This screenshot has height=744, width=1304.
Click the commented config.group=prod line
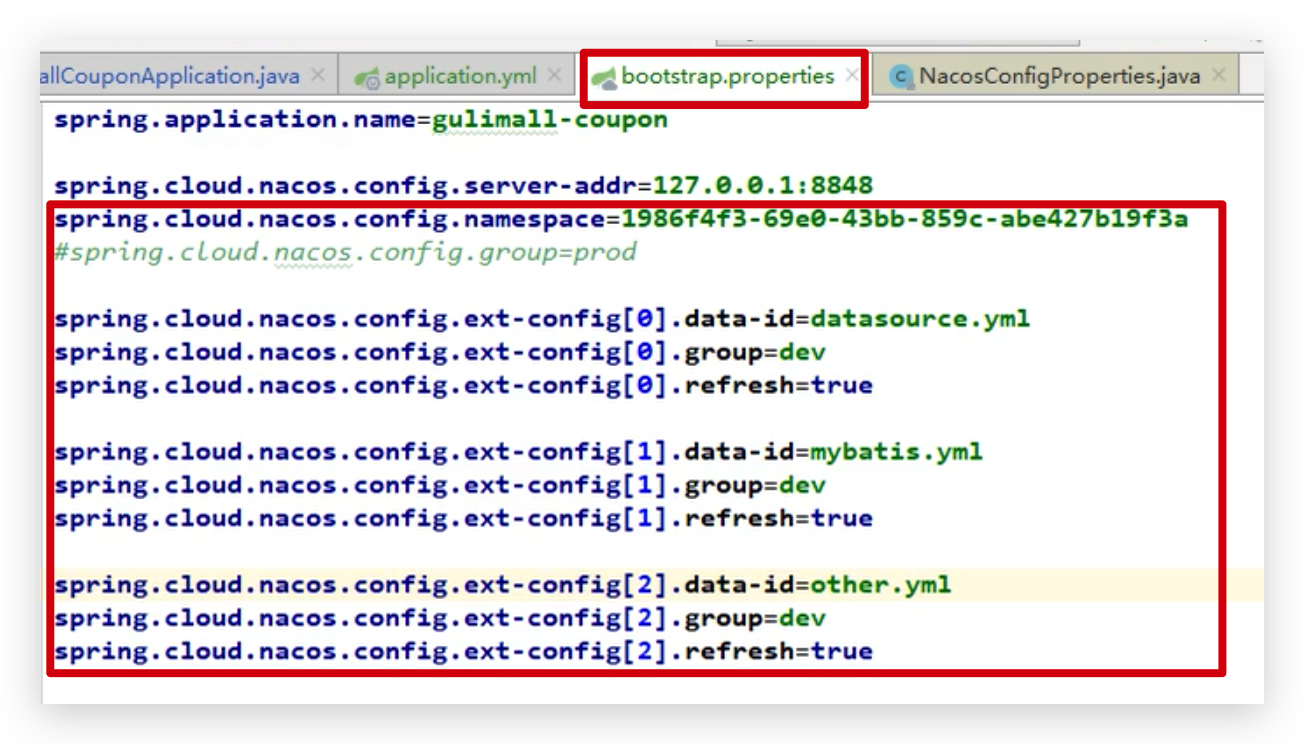(345, 252)
